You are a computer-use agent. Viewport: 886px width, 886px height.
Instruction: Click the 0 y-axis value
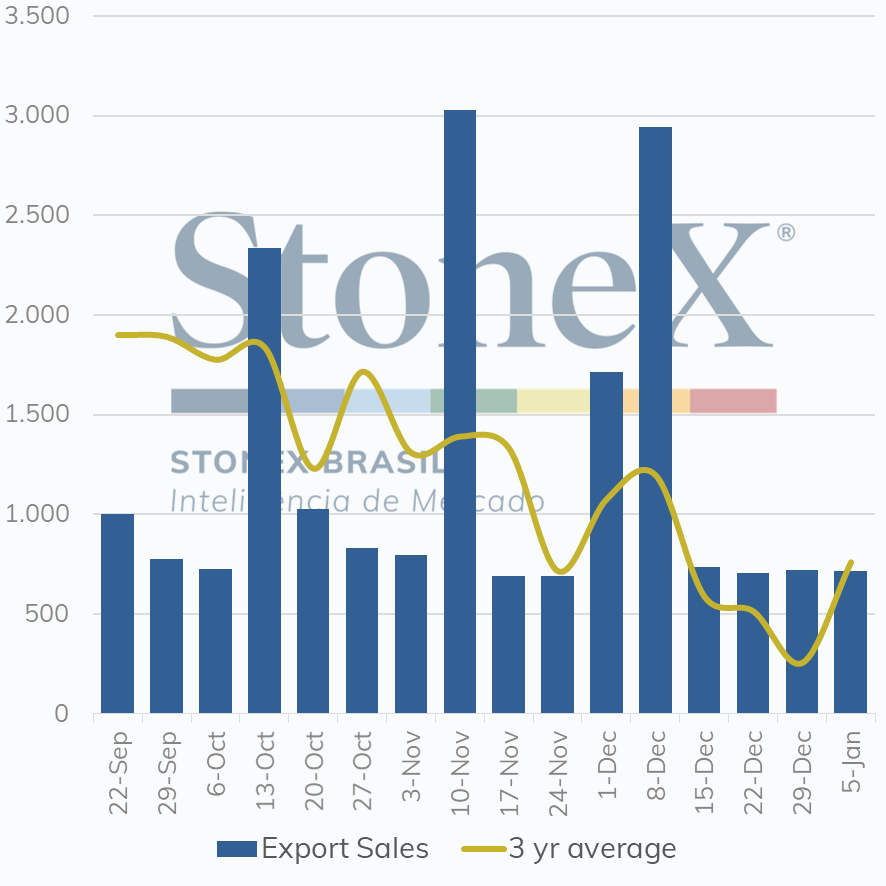click(62, 714)
